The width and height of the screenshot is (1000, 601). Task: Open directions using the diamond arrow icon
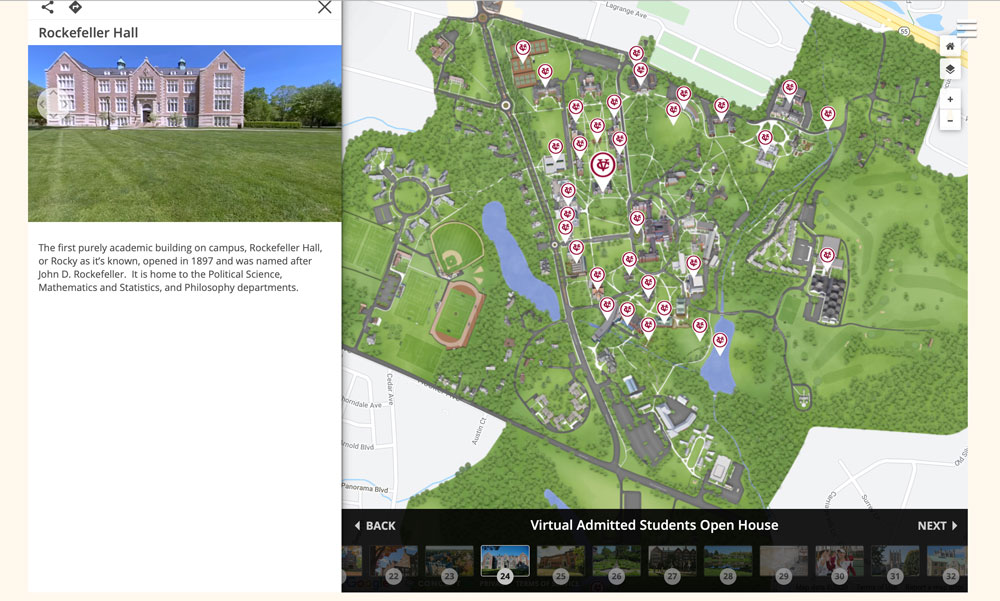pos(75,7)
